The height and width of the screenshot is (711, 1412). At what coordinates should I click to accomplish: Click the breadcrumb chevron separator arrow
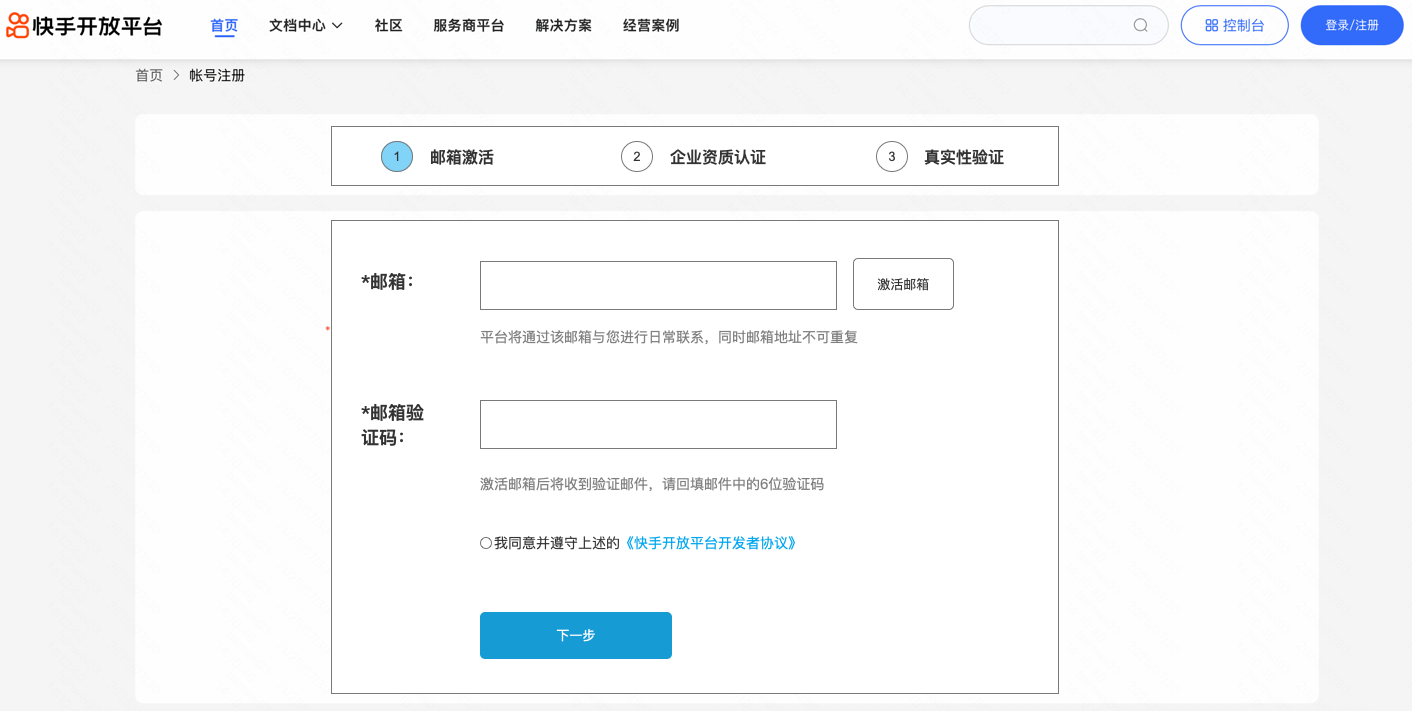tap(176, 75)
